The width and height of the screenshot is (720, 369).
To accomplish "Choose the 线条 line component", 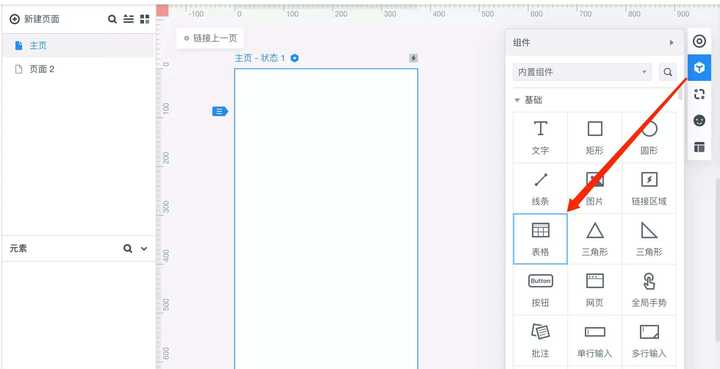I will [540, 188].
